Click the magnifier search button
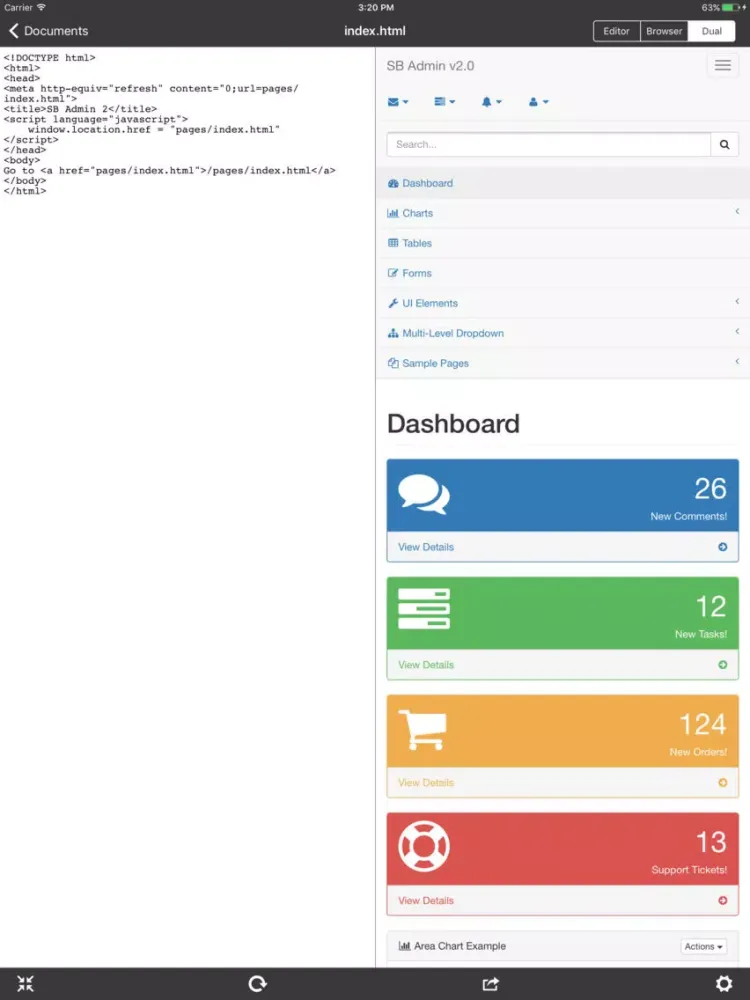 [x=724, y=145]
